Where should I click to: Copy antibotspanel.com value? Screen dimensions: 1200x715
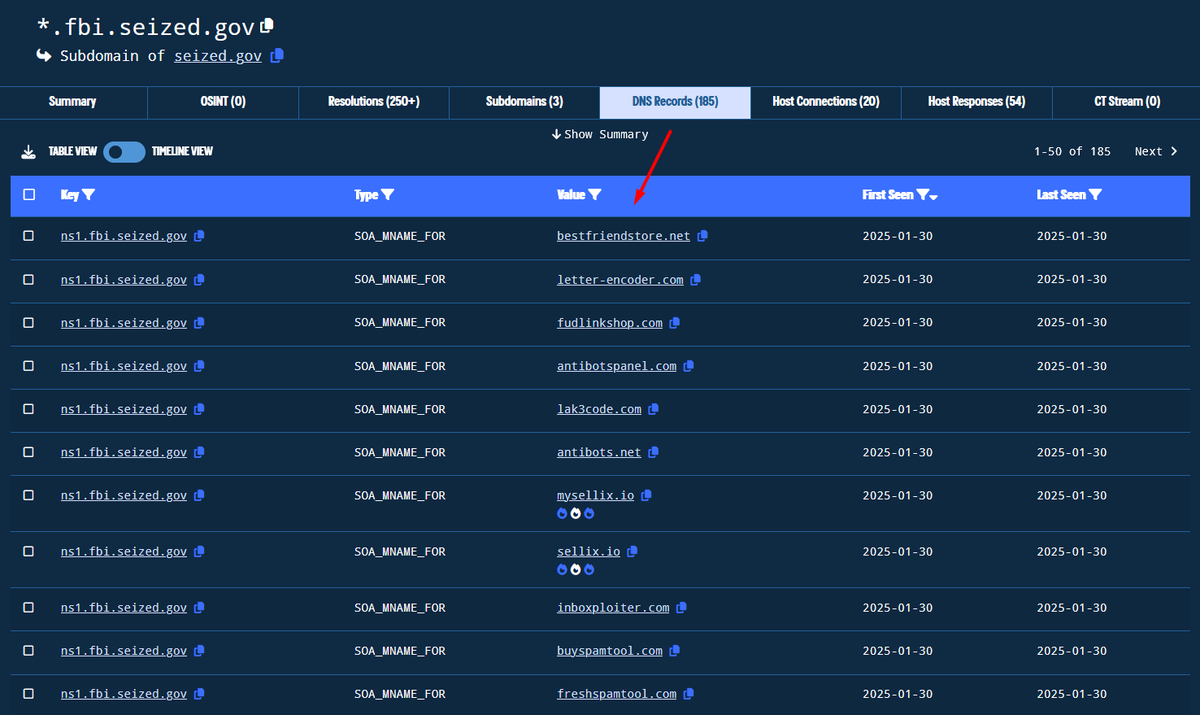[688, 366]
